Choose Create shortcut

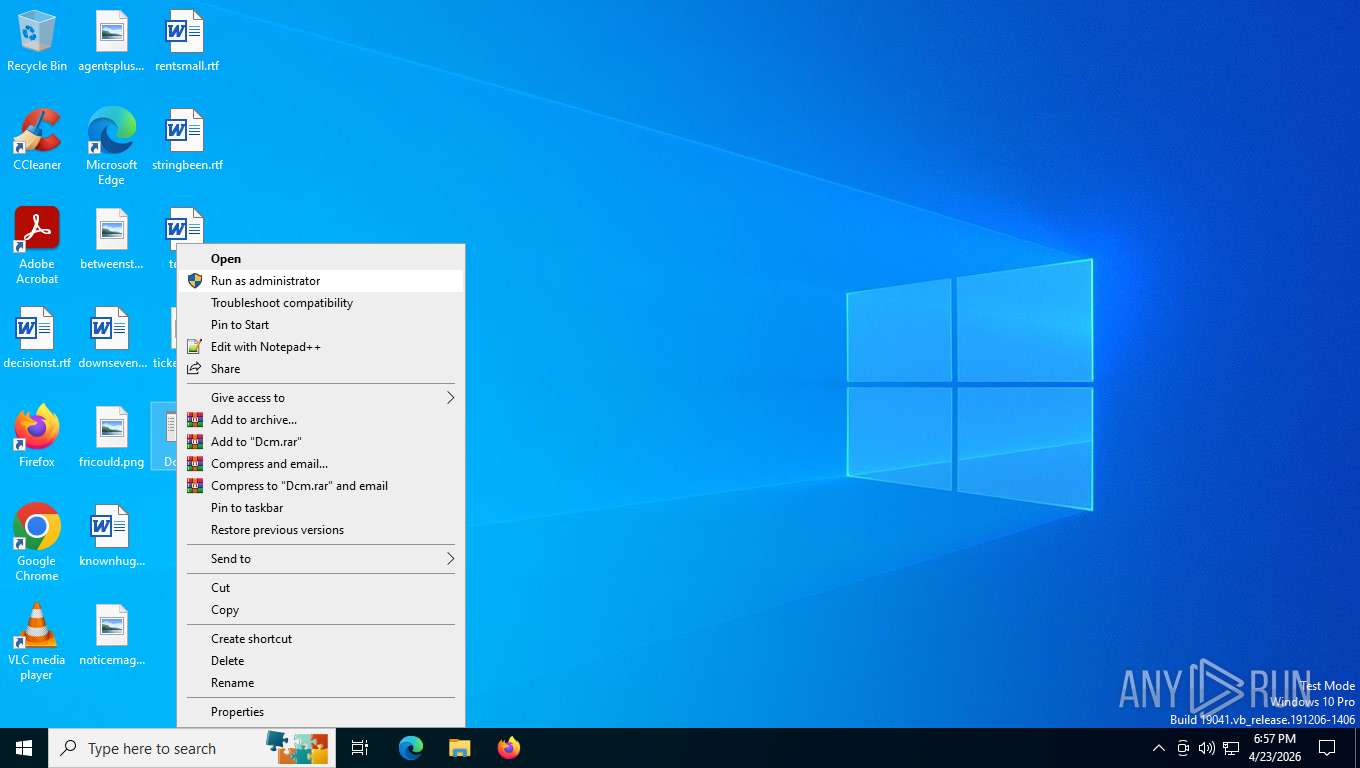(321, 639)
